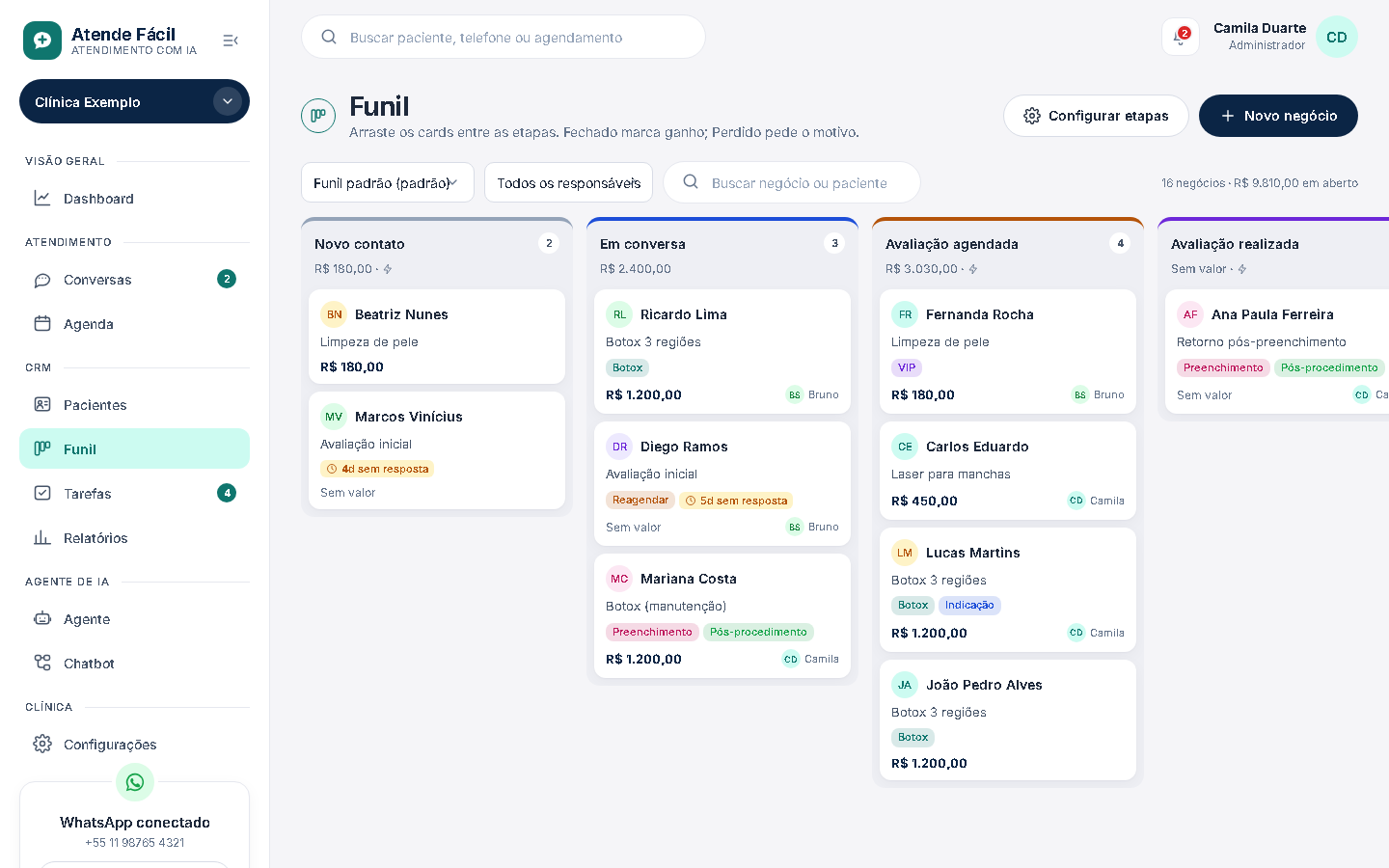1389x868 pixels.
Task: Click the CD user avatar
Action: click(x=1337, y=38)
